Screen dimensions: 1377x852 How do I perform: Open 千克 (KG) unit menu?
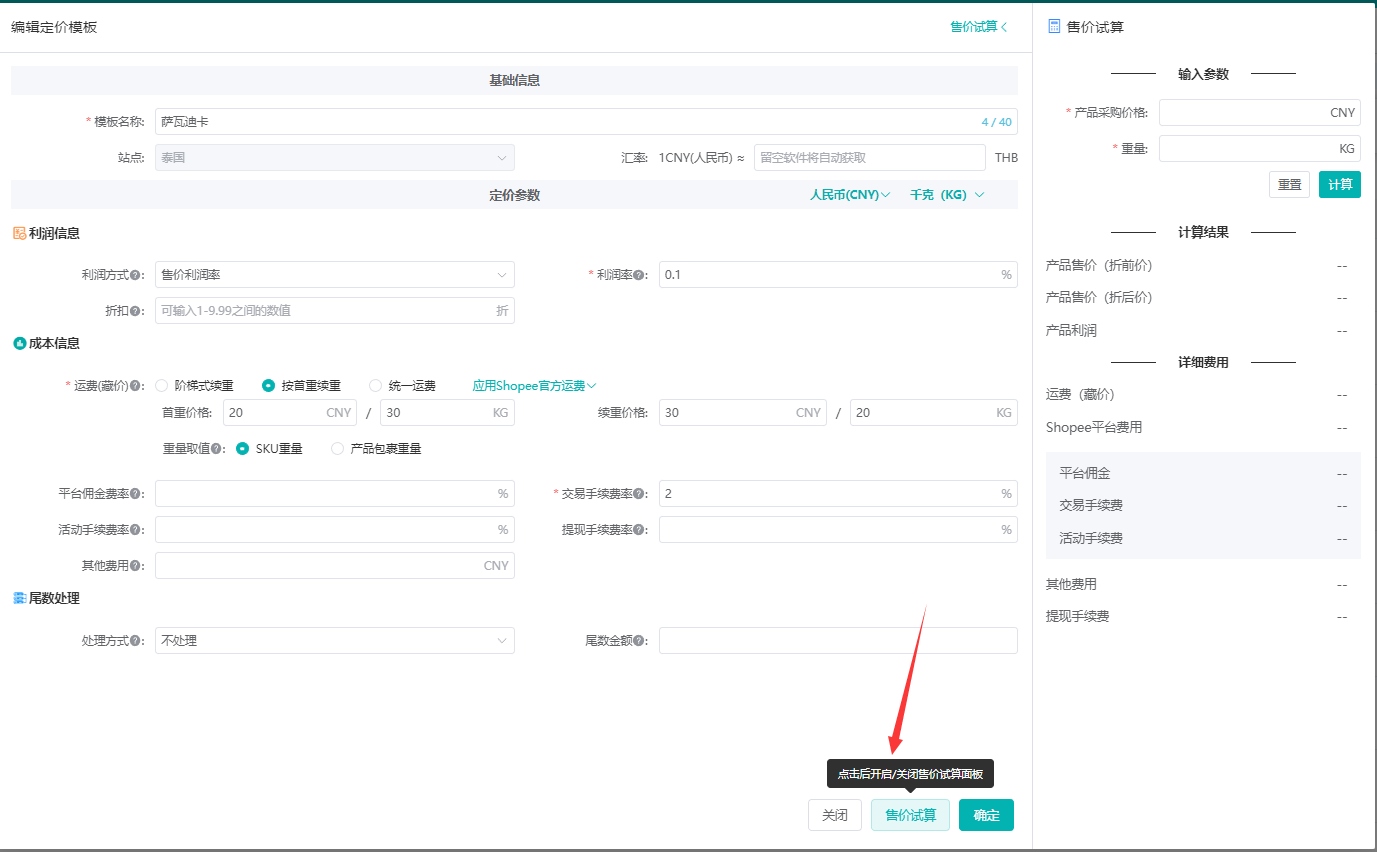946,195
